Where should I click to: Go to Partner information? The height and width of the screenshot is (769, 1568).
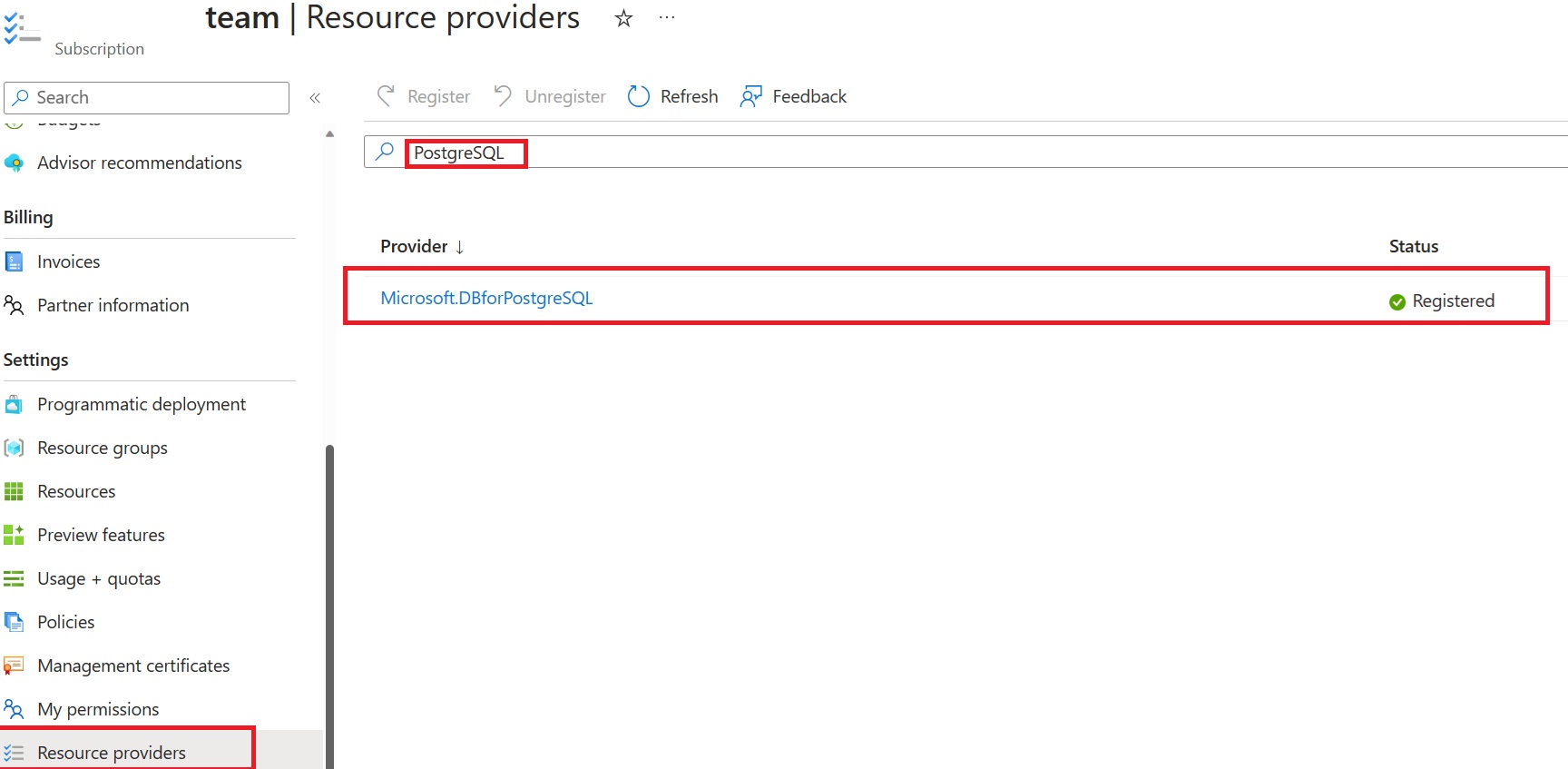[x=113, y=306]
